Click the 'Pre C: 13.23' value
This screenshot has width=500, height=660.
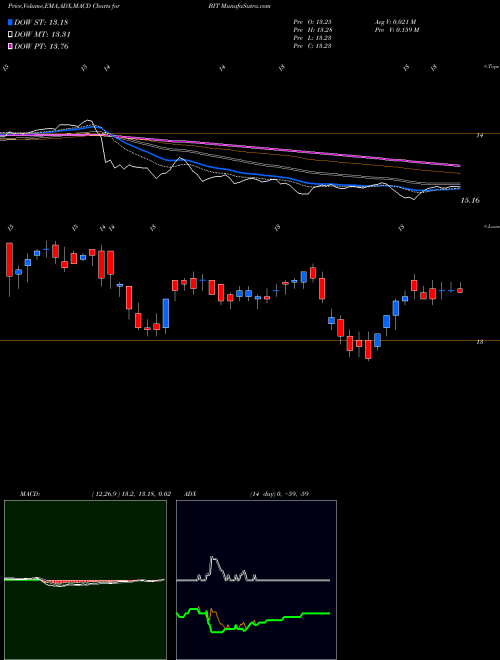312,46
